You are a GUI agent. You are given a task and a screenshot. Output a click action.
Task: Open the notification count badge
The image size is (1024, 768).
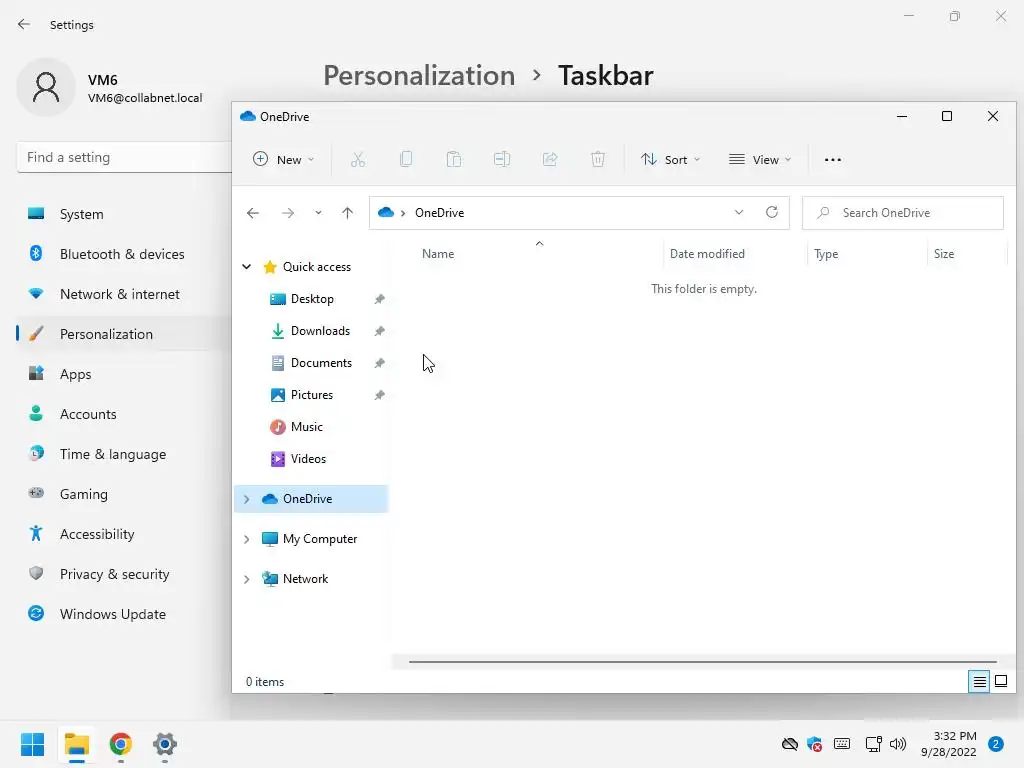996,744
